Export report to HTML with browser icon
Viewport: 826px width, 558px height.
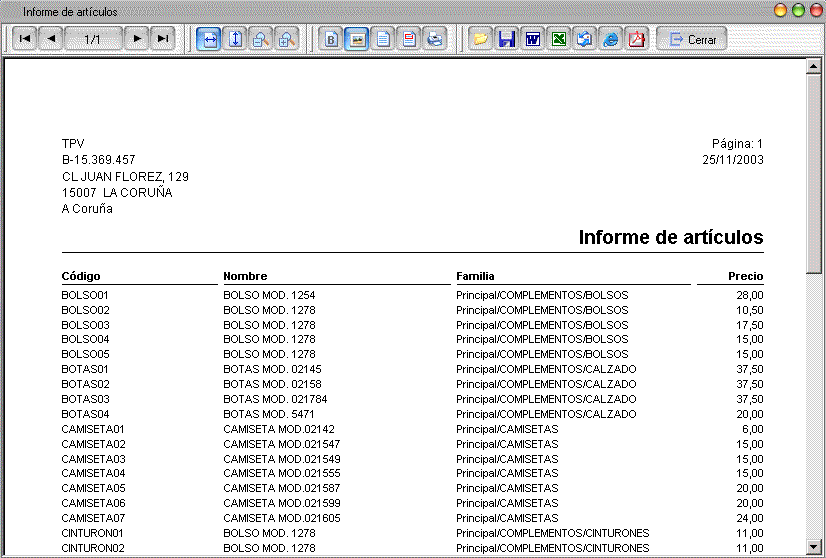tap(611, 39)
